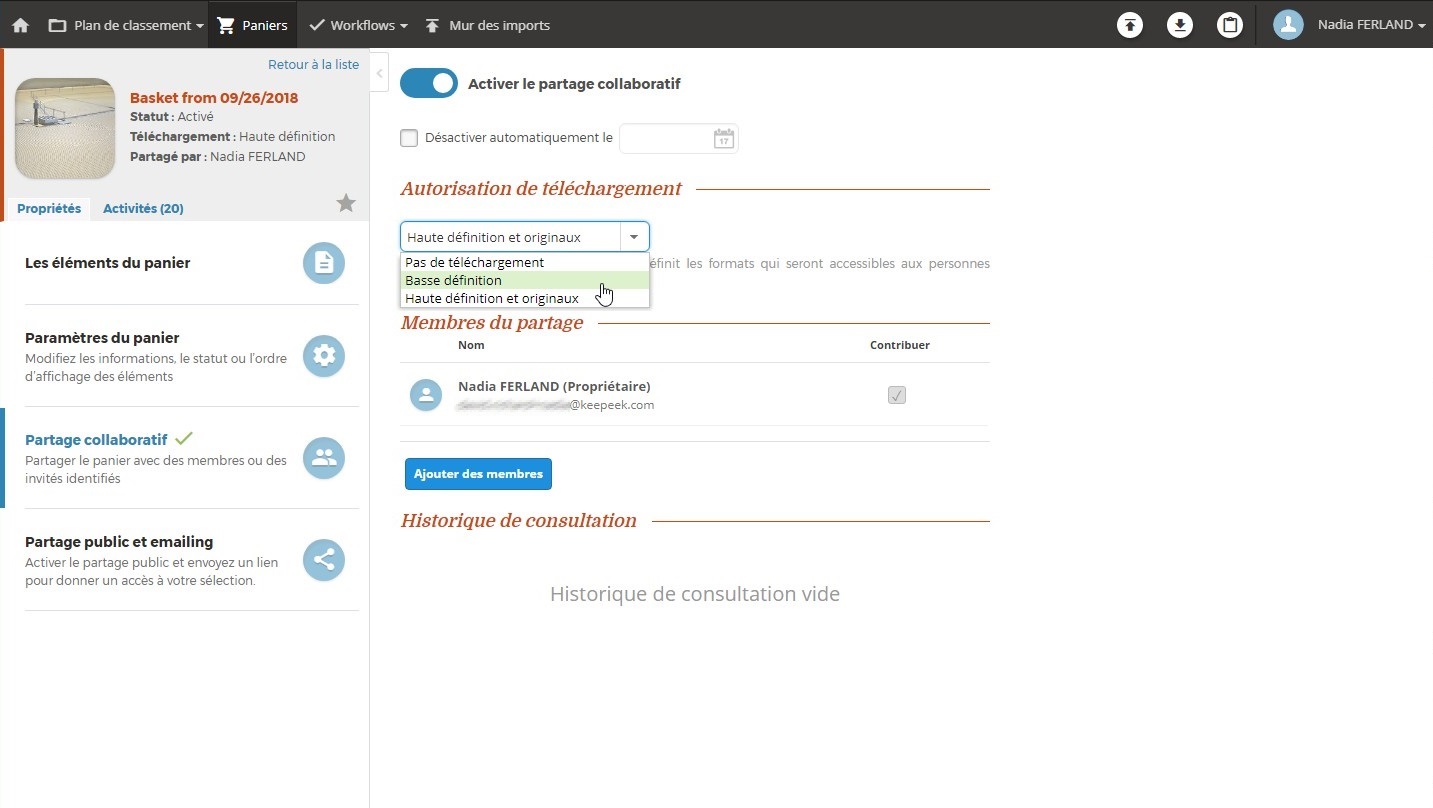Toggle the Contribuer checkbox for Nadia FERLAND
Viewport: 1433px width, 808px height.
pyautogui.click(x=897, y=395)
